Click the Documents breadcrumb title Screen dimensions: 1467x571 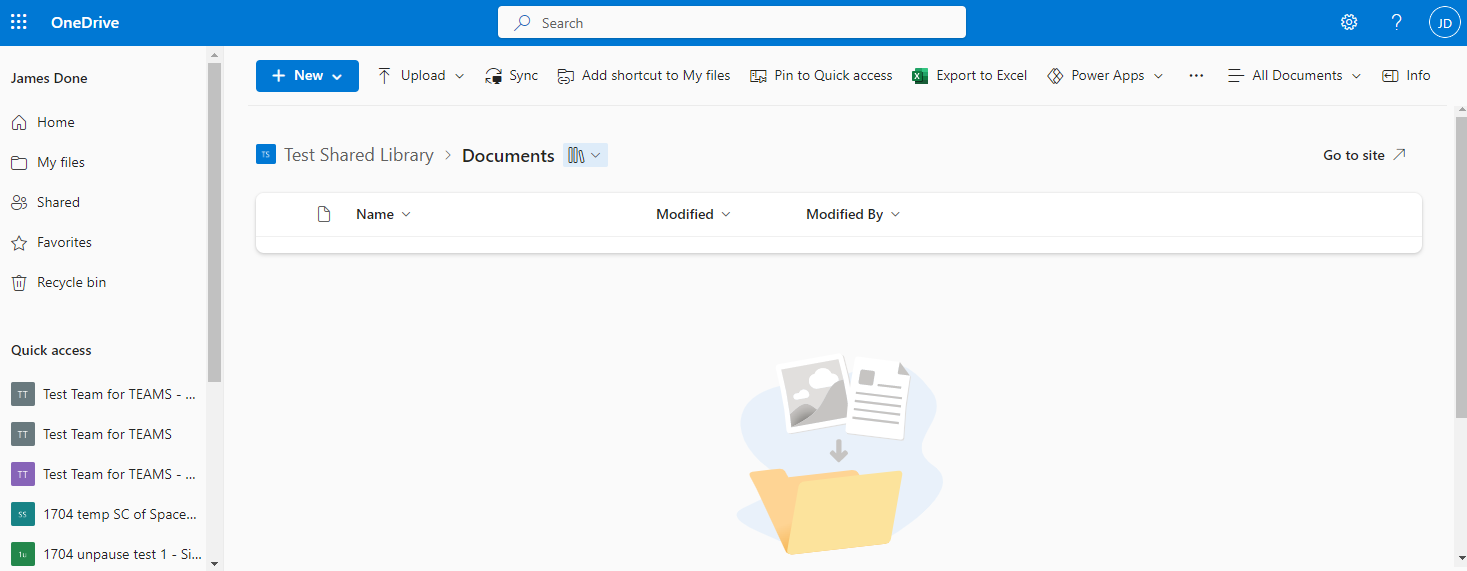[508, 155]
